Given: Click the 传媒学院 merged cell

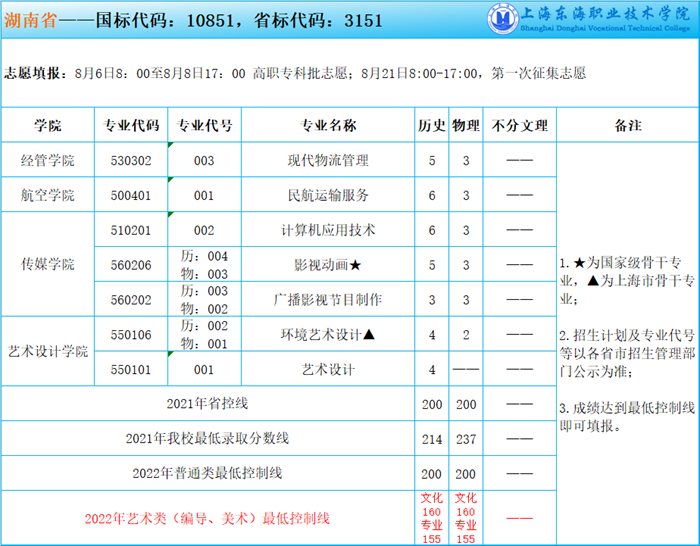Looking at the screenshot, I should [x=48, y=265].
